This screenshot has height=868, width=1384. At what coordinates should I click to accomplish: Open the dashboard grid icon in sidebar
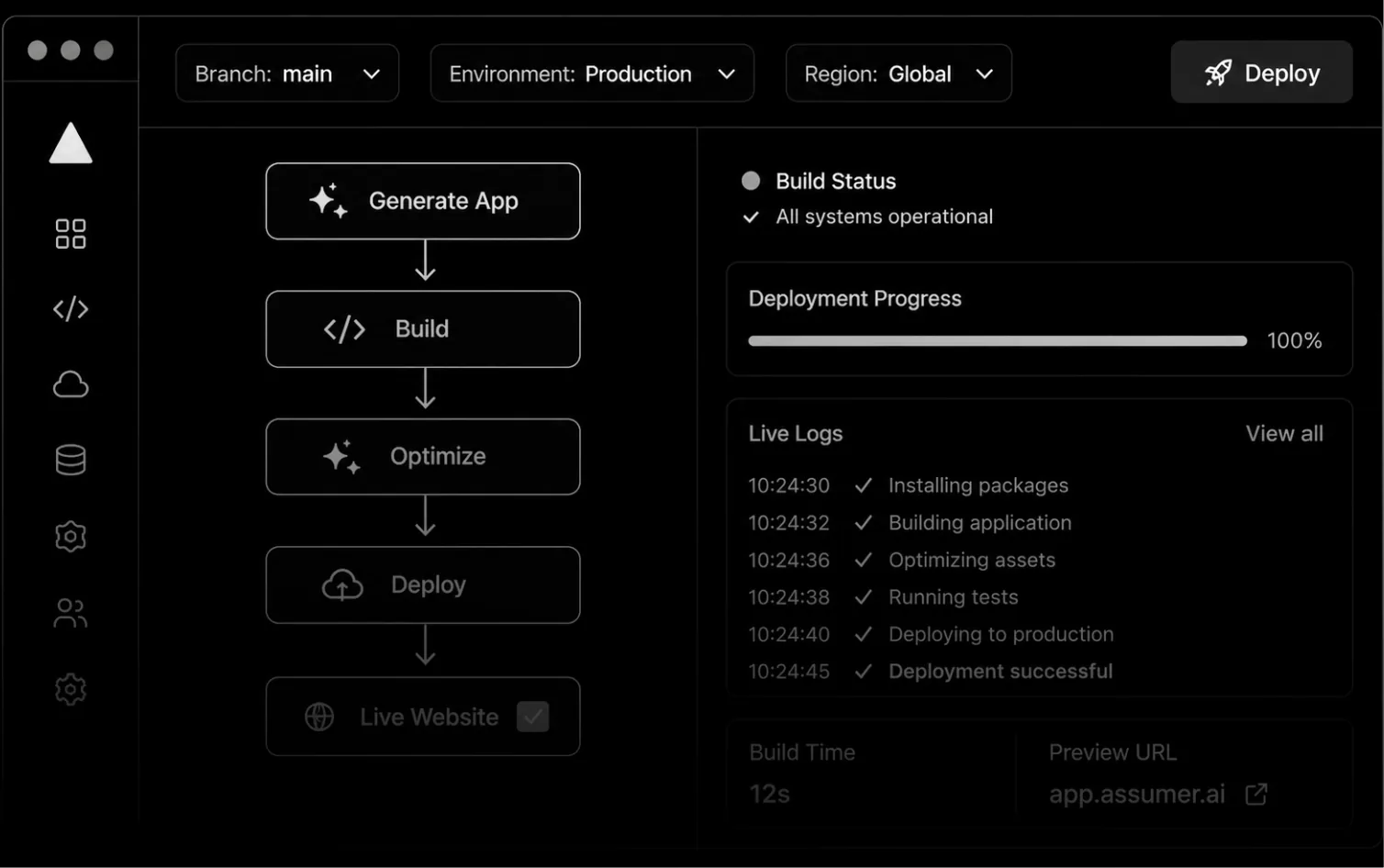[x=71, y=234]
